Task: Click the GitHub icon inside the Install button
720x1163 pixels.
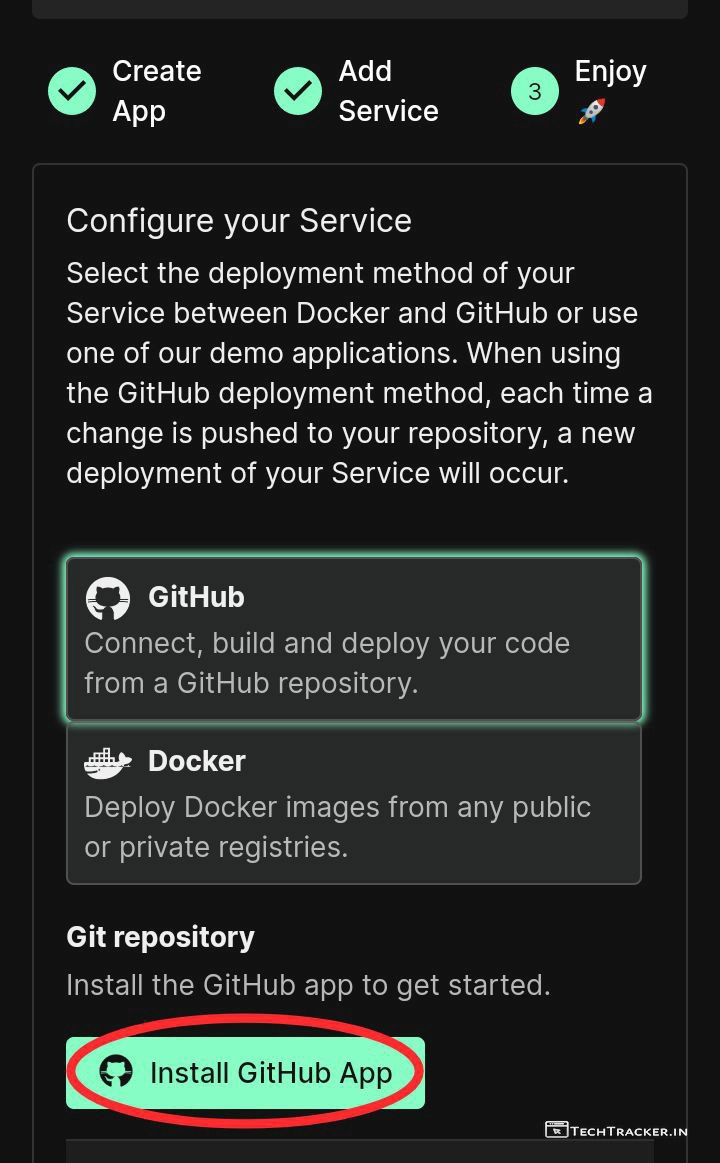Action: (x=116, y=1072)
